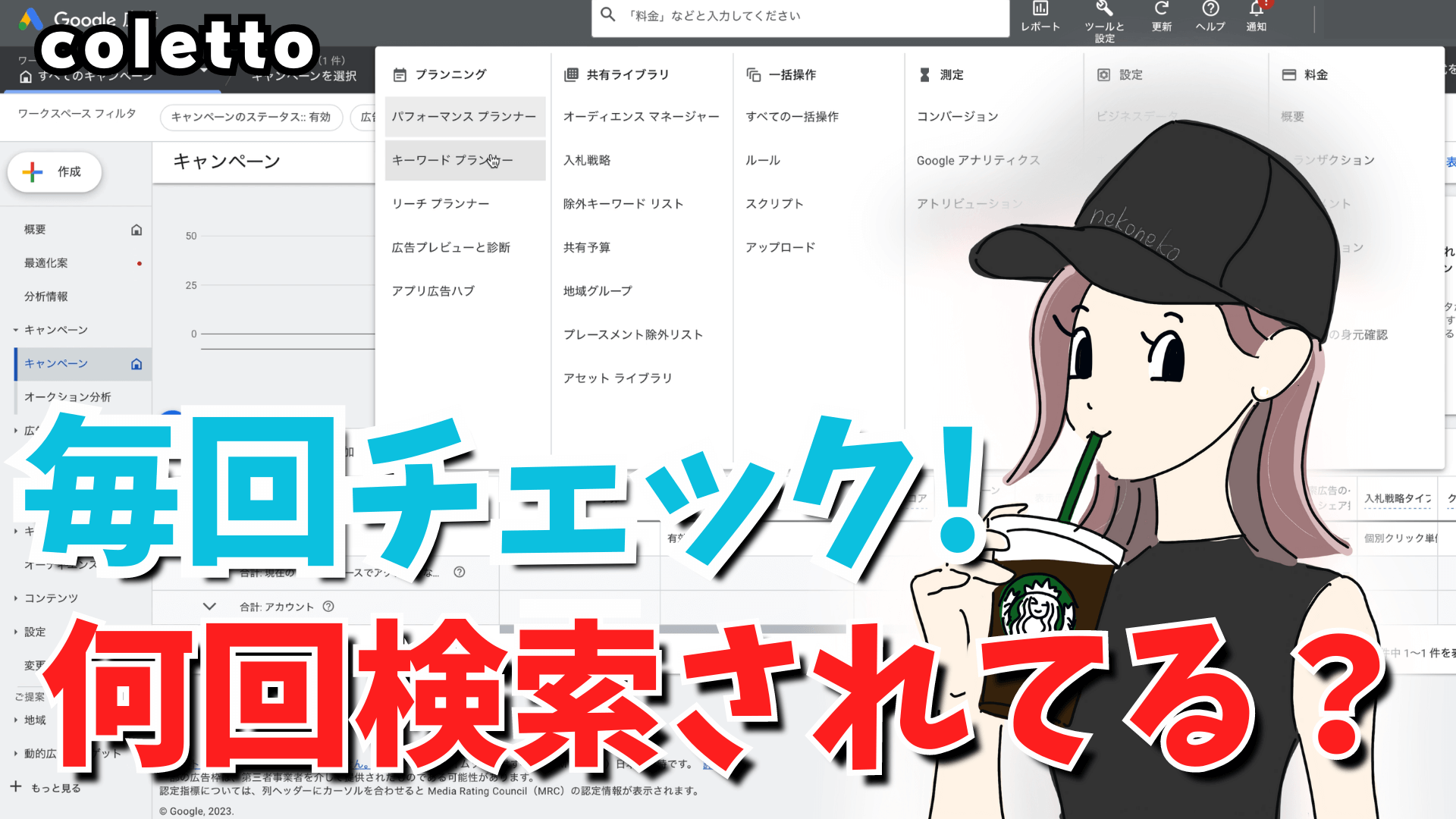The height and width of the screenshot is (819, 1456).
Task: Select すべての一括操作
Action: (x=792, y=117)
